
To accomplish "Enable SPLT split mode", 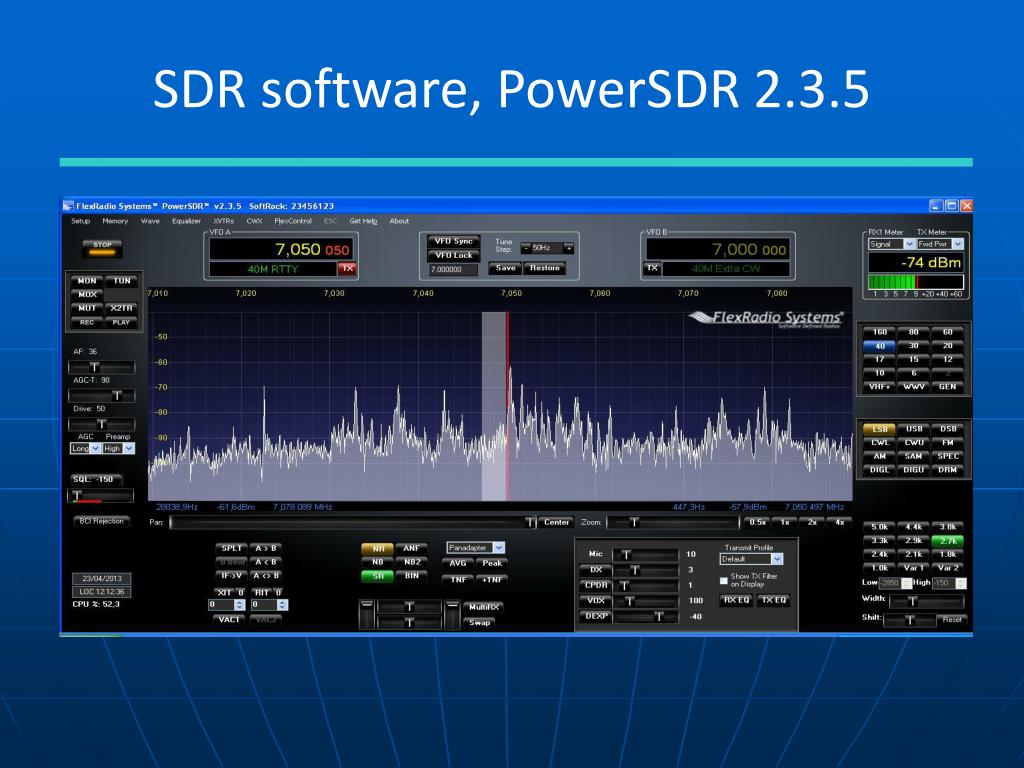I will pyautogui.click(x=232, y=549).
